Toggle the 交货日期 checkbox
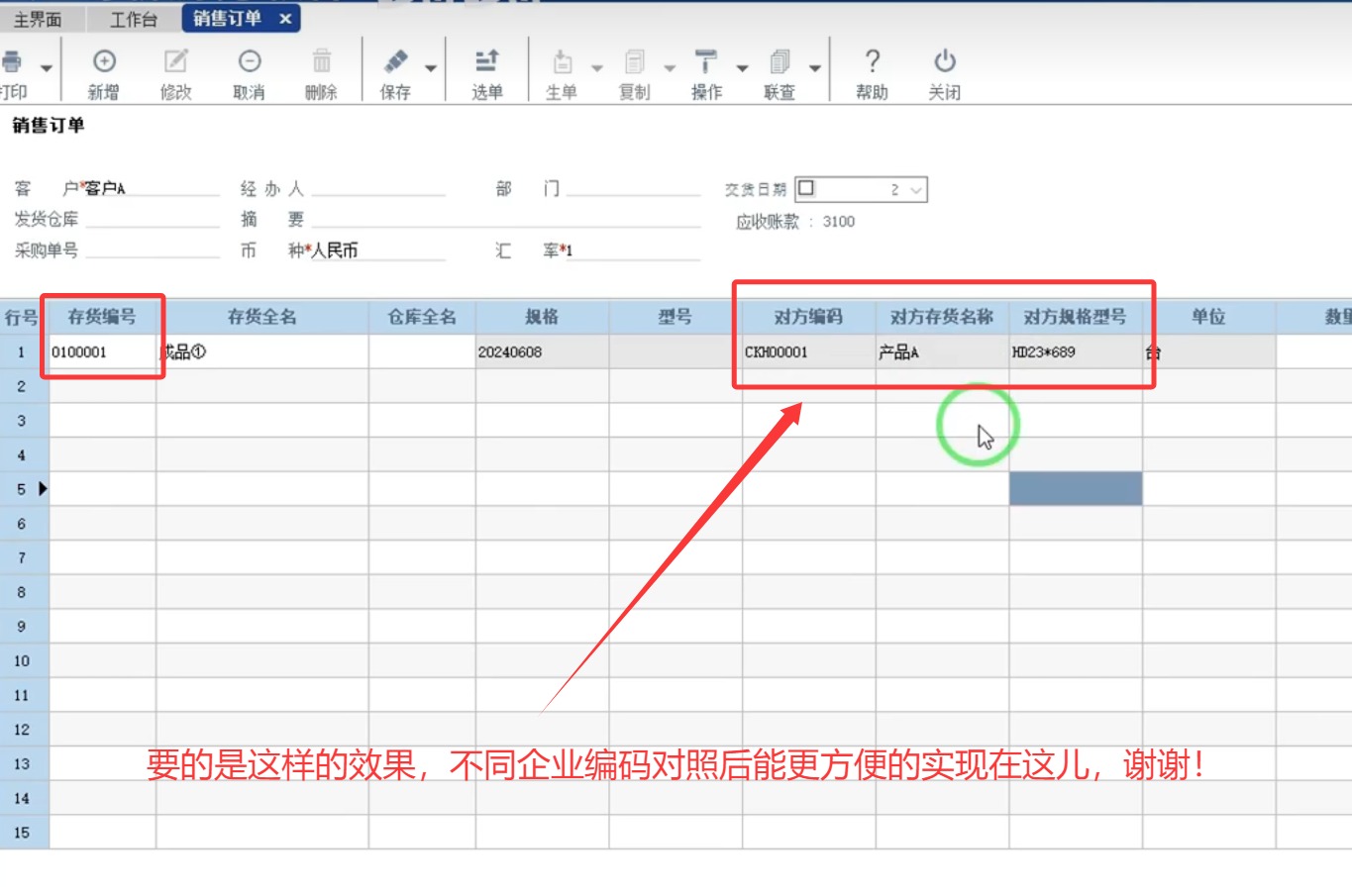This screenshot has width=1352, height=896. (x=806, y=188)
